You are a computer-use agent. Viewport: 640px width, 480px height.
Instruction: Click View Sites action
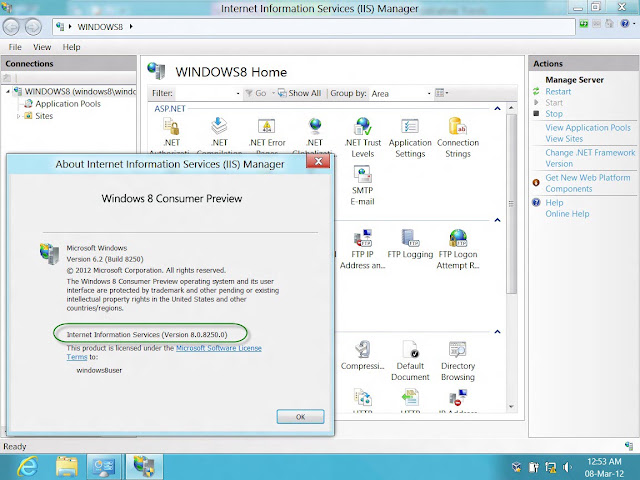564,139
